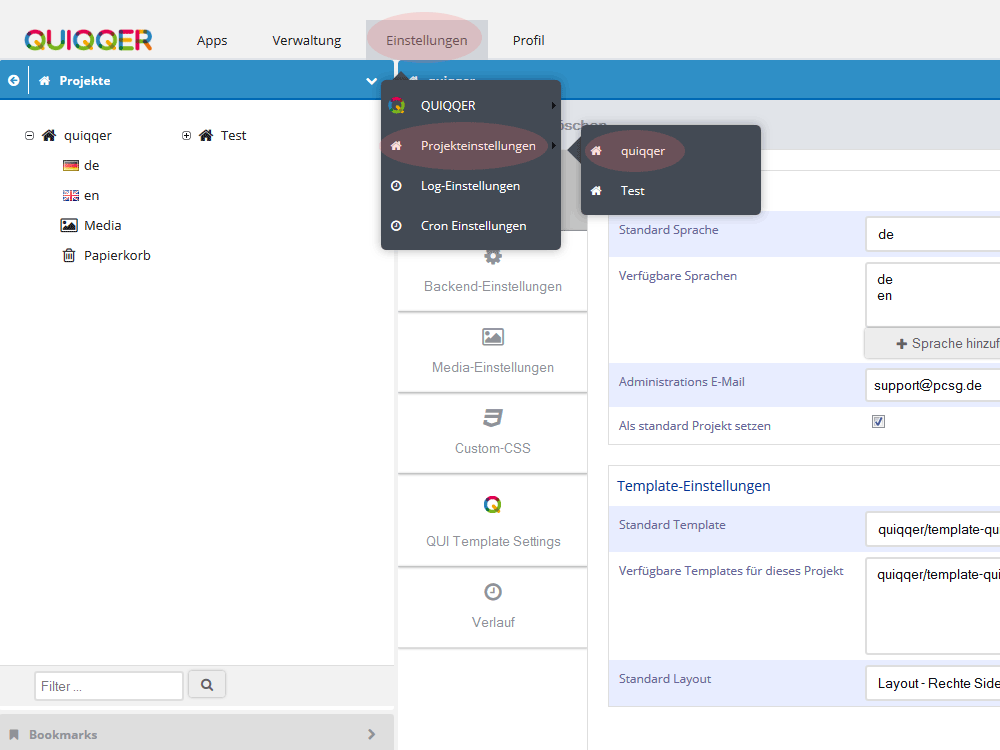1000x750 pixels.
Task: Click house icon beside Test in submenu
Action: point(596,191)
